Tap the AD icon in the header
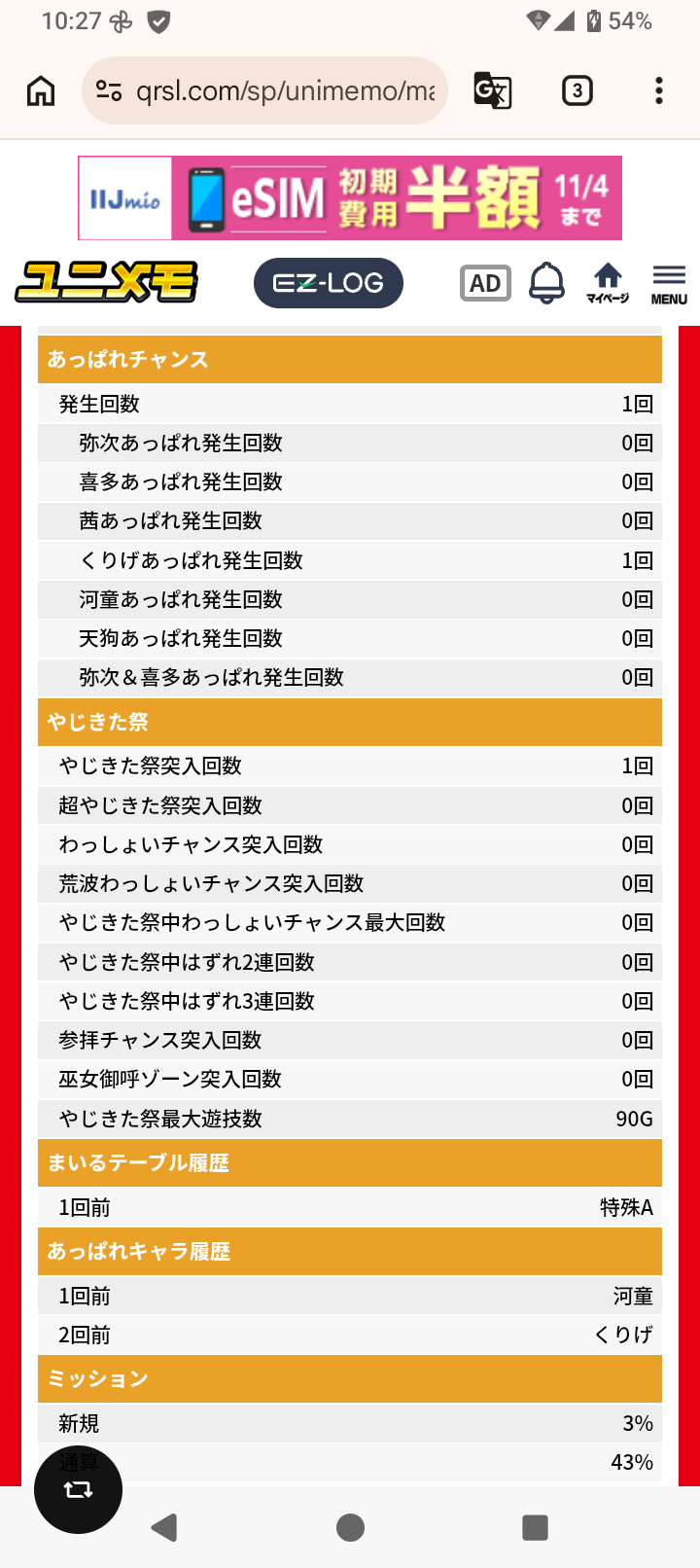Screen dimensions: 700x1568 click(485, 283)
